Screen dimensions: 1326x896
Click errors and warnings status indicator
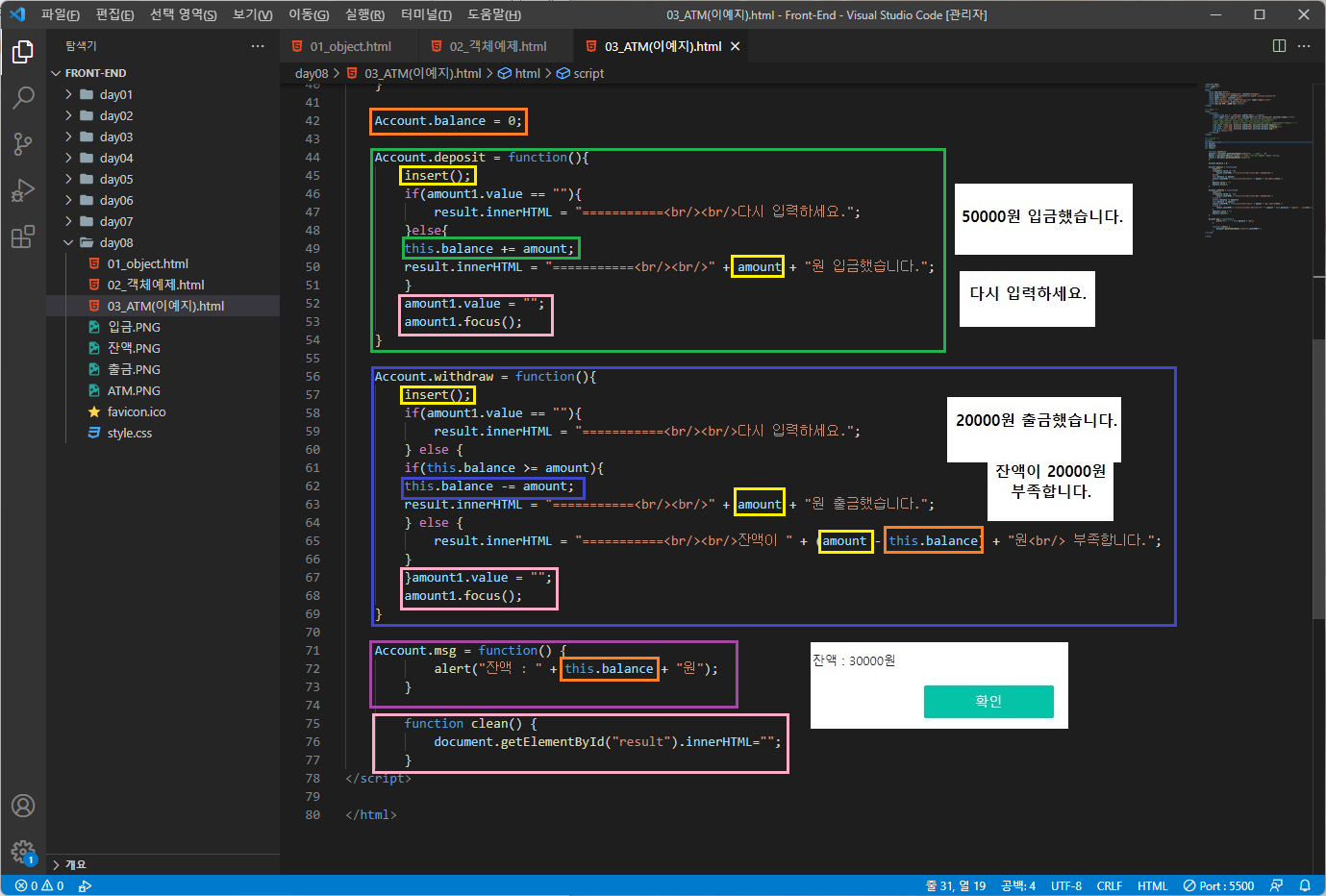(39, 885)
